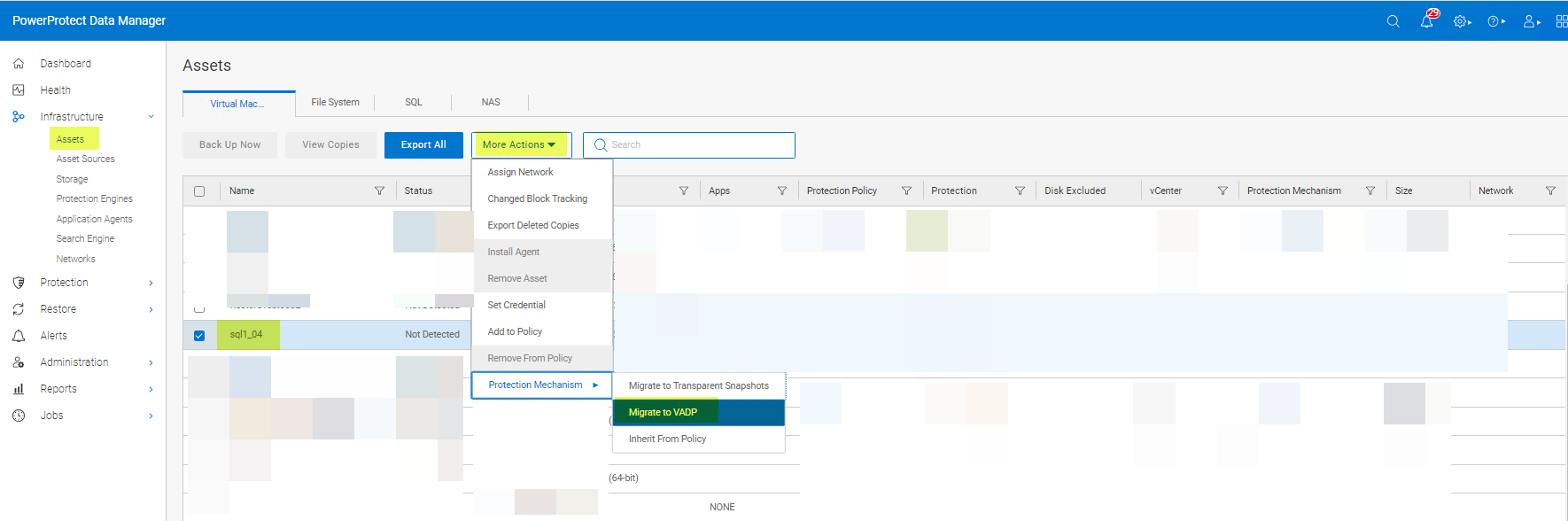The width and height of the screenshot is (1568, 521).
Task: Open Asset Sources in sidebar
Action: (86, 159)
